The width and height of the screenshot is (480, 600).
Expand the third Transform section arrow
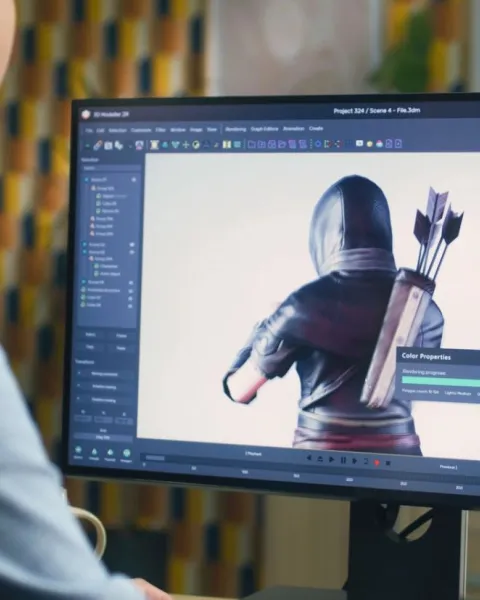[x=78, y=399]
